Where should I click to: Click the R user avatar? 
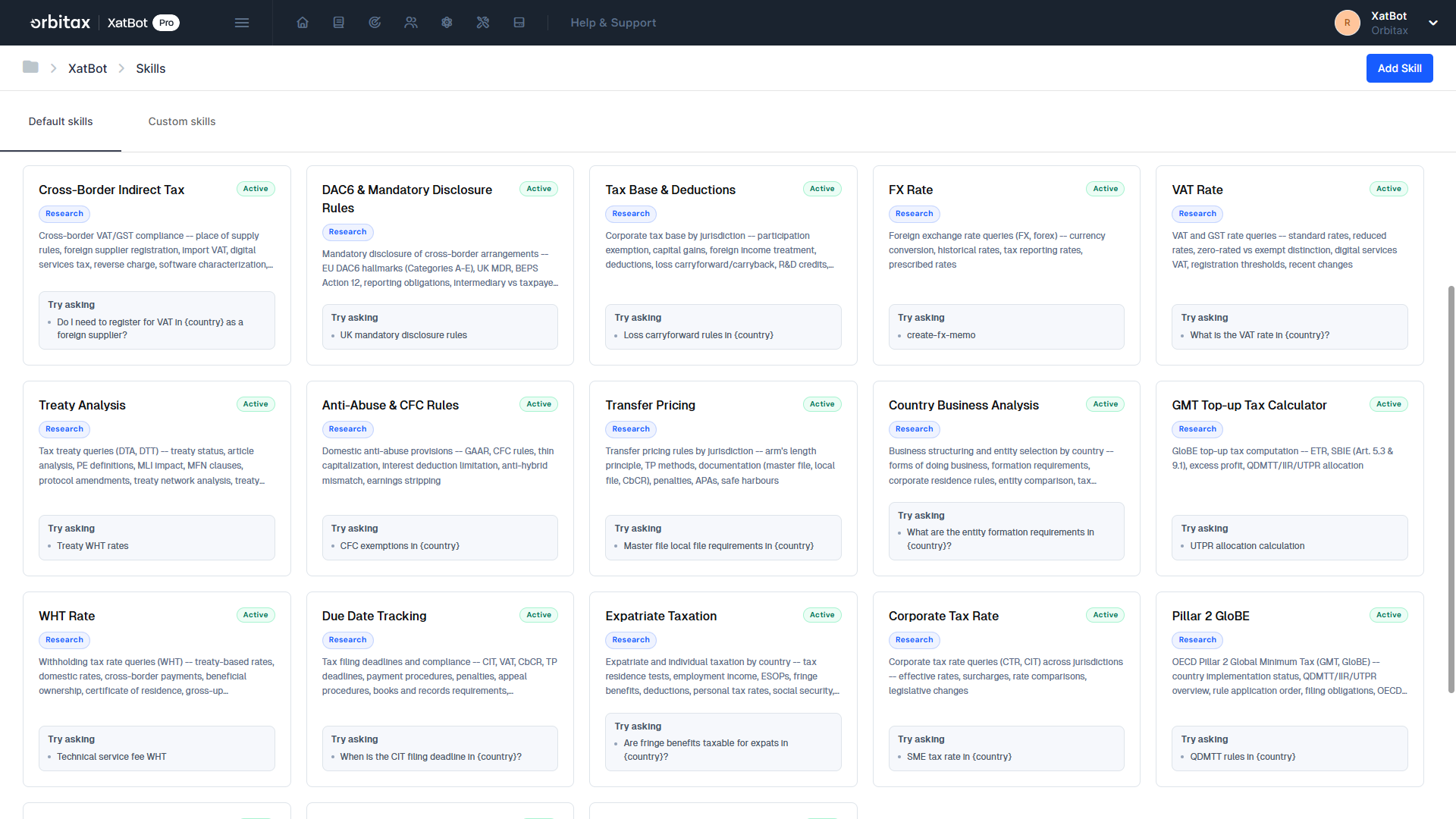point(1347,23)
